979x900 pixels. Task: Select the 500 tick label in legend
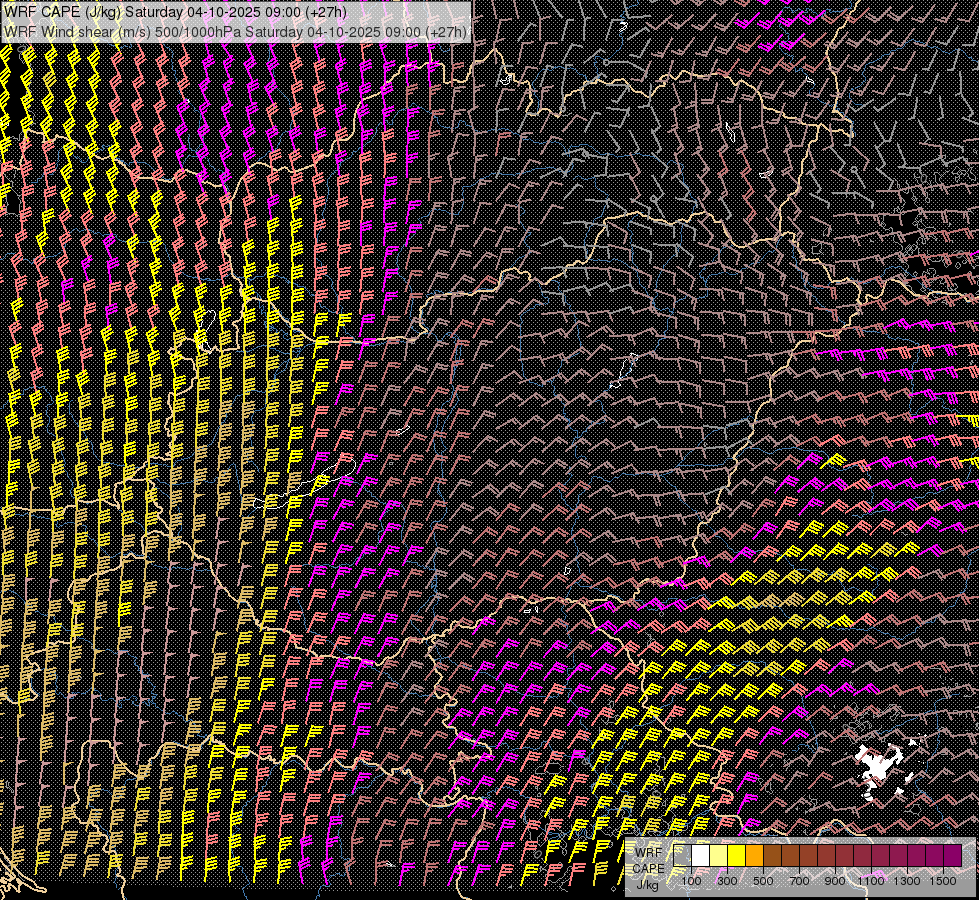pos(763,881)
